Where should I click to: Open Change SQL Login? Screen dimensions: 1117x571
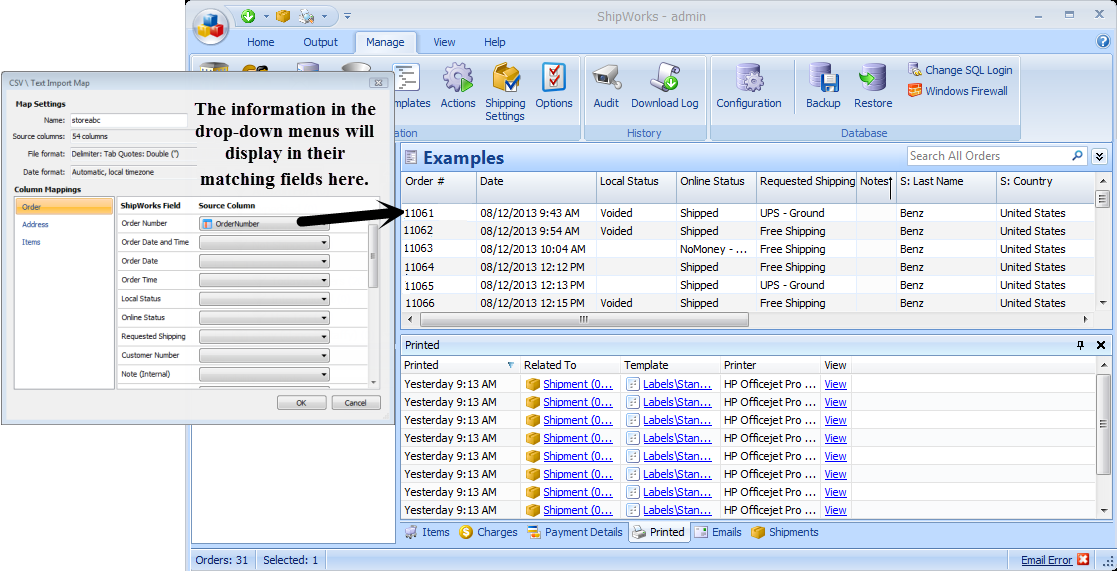click(960, 70)
